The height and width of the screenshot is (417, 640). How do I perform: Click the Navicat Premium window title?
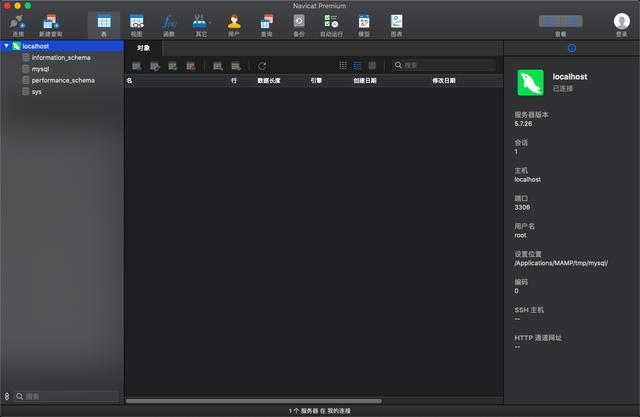point(319,6)
